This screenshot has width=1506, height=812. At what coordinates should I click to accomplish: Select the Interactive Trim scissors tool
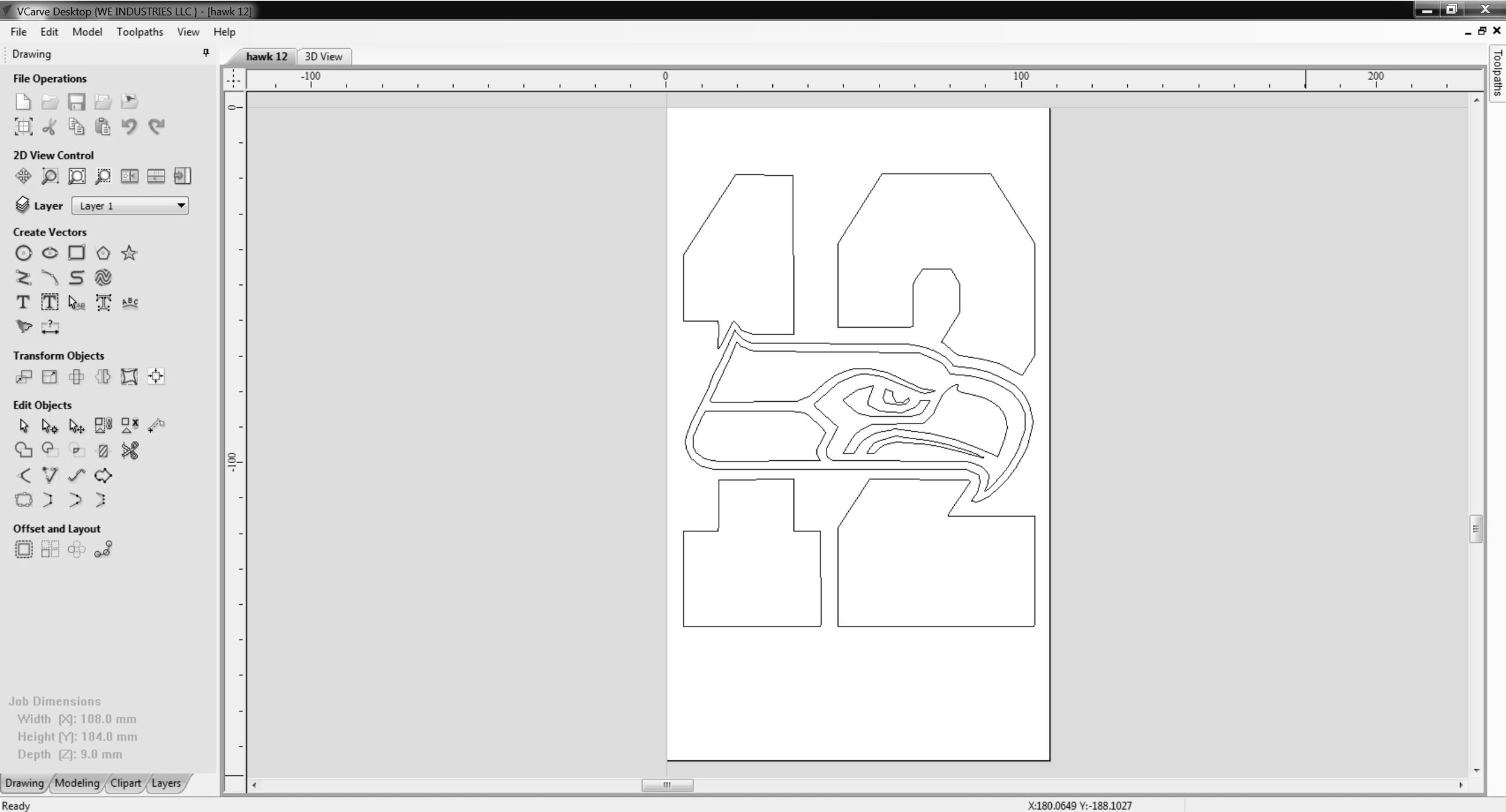(130, 451)
